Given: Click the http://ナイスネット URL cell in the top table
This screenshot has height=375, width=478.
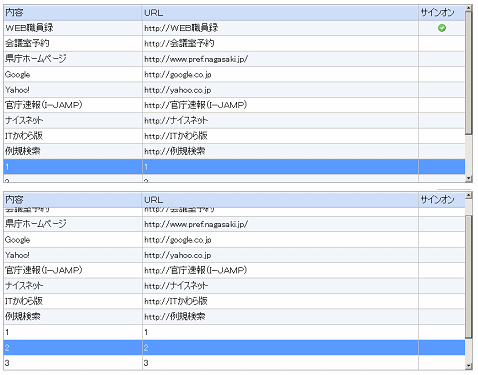Looking at the screenshot, I should pyautogui.click(x=280, y=120).
